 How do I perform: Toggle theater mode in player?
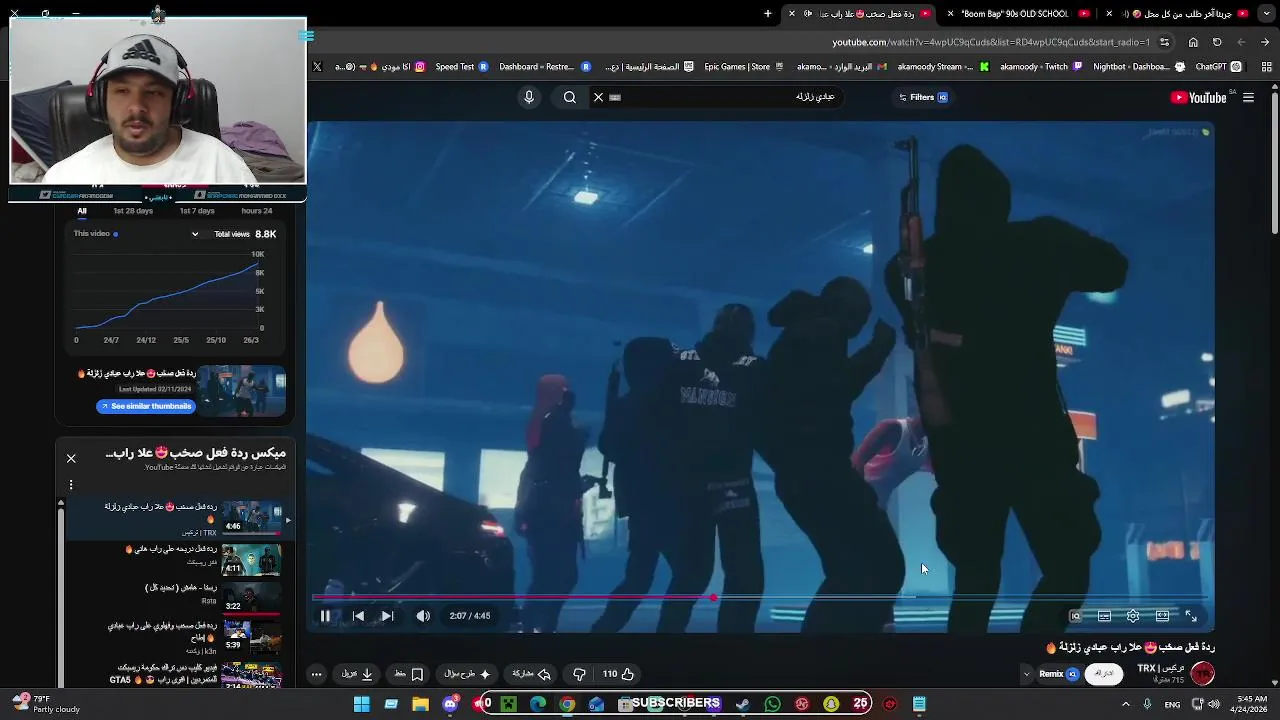1162,616
